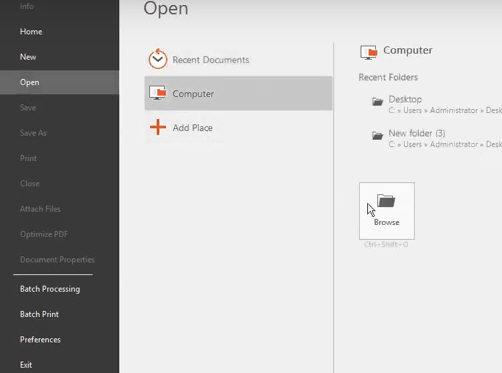The height and width of the screenshot is (373, 502).
Task: Click the path text under New folder (3)
Action: click(445, 144)
